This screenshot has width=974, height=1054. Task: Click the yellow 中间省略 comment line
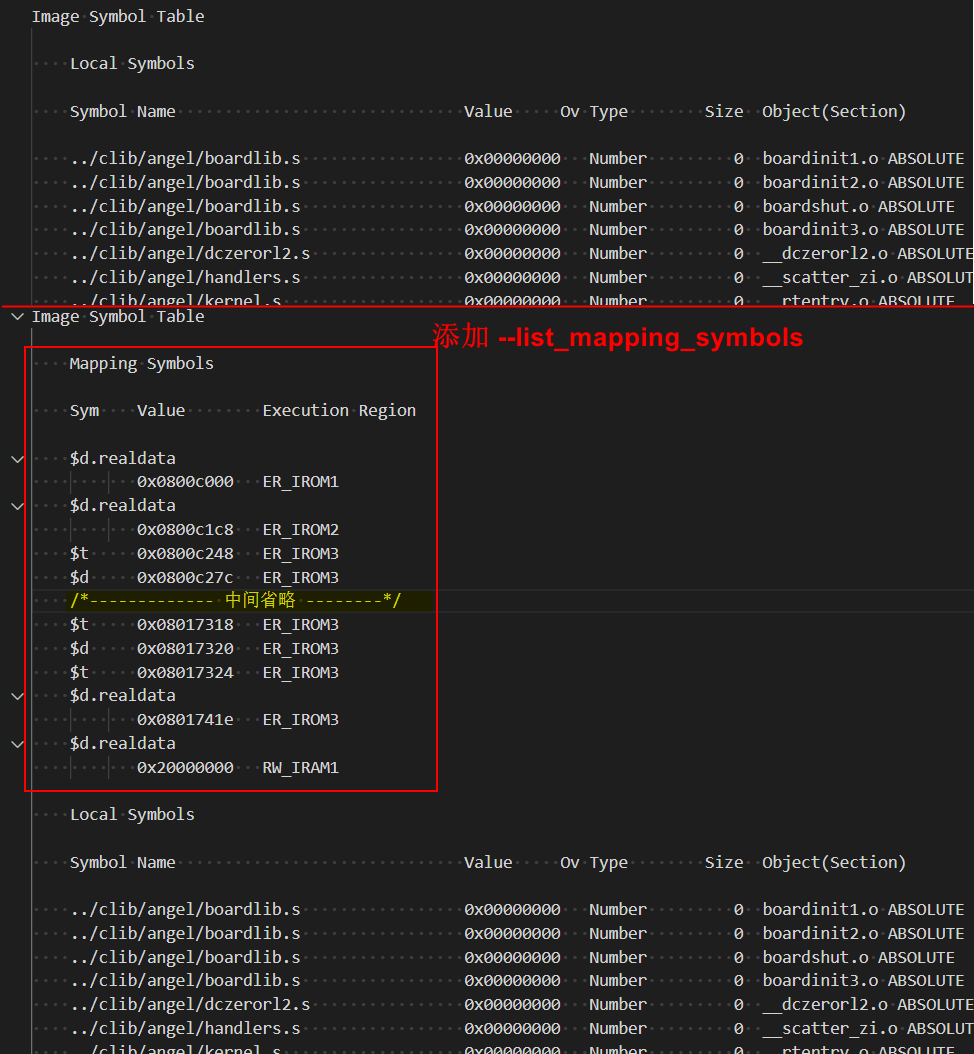[236, 600]
